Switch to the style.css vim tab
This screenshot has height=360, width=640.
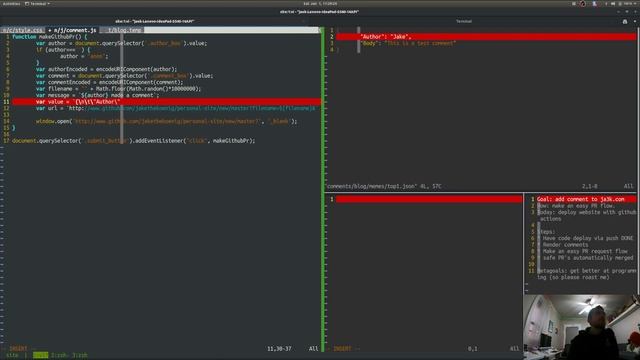click(22, 30)
